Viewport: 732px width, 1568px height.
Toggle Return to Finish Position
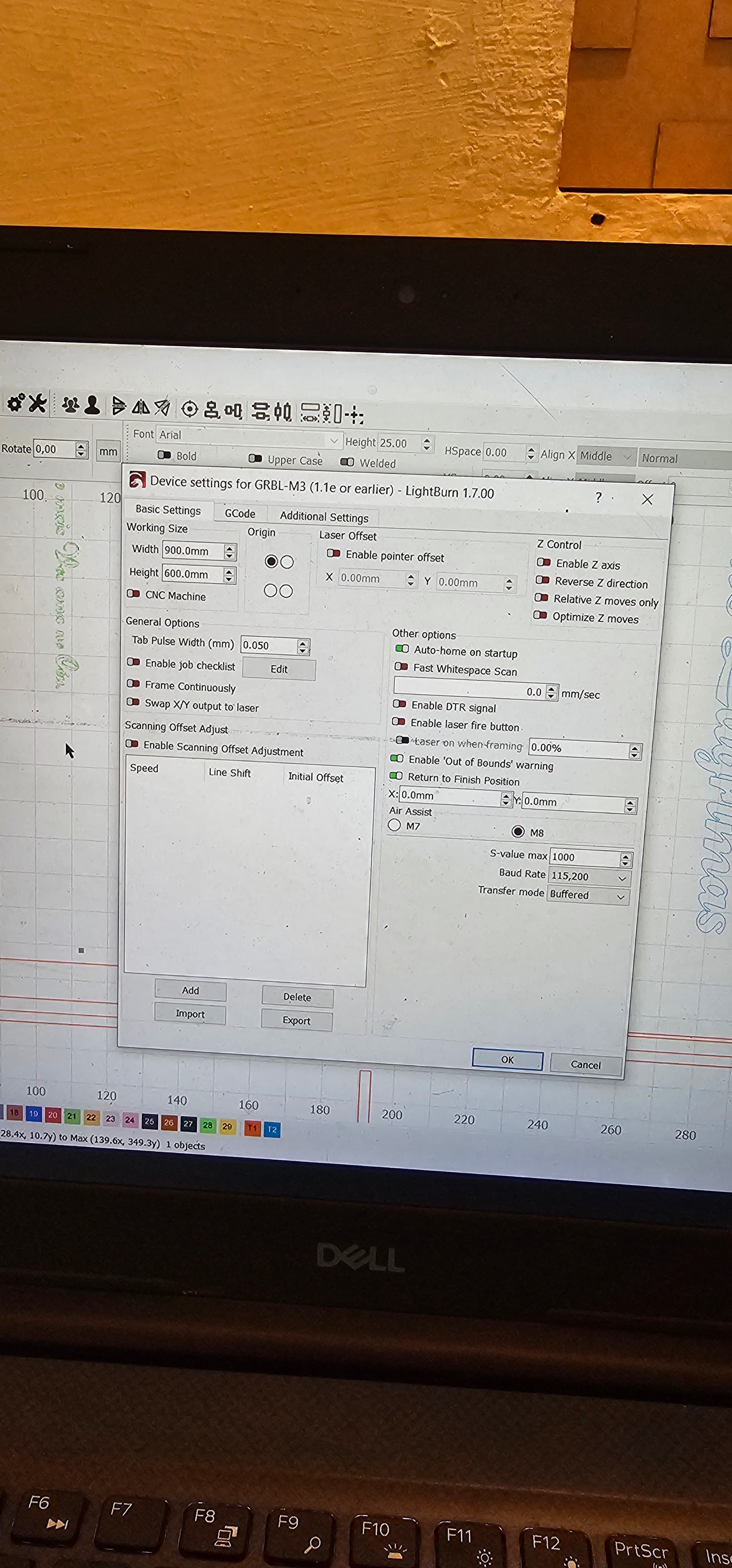(396, 775)
